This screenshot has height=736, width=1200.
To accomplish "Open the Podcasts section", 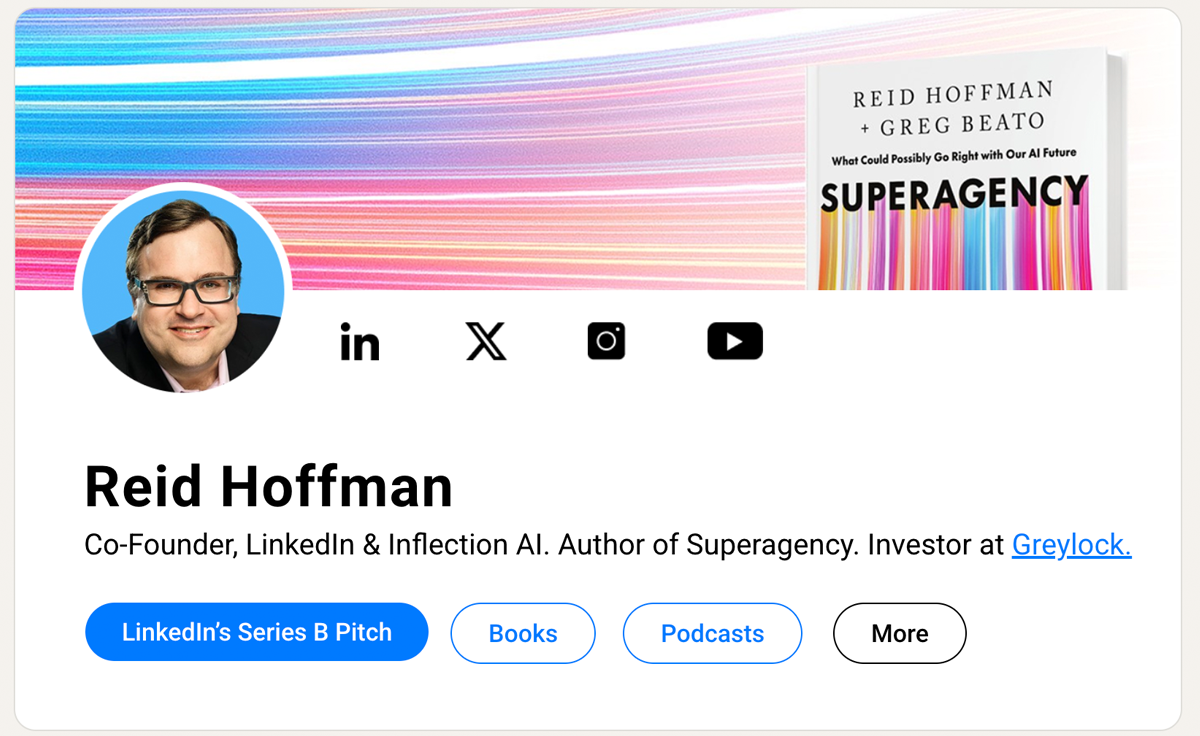I will [712, 632].
